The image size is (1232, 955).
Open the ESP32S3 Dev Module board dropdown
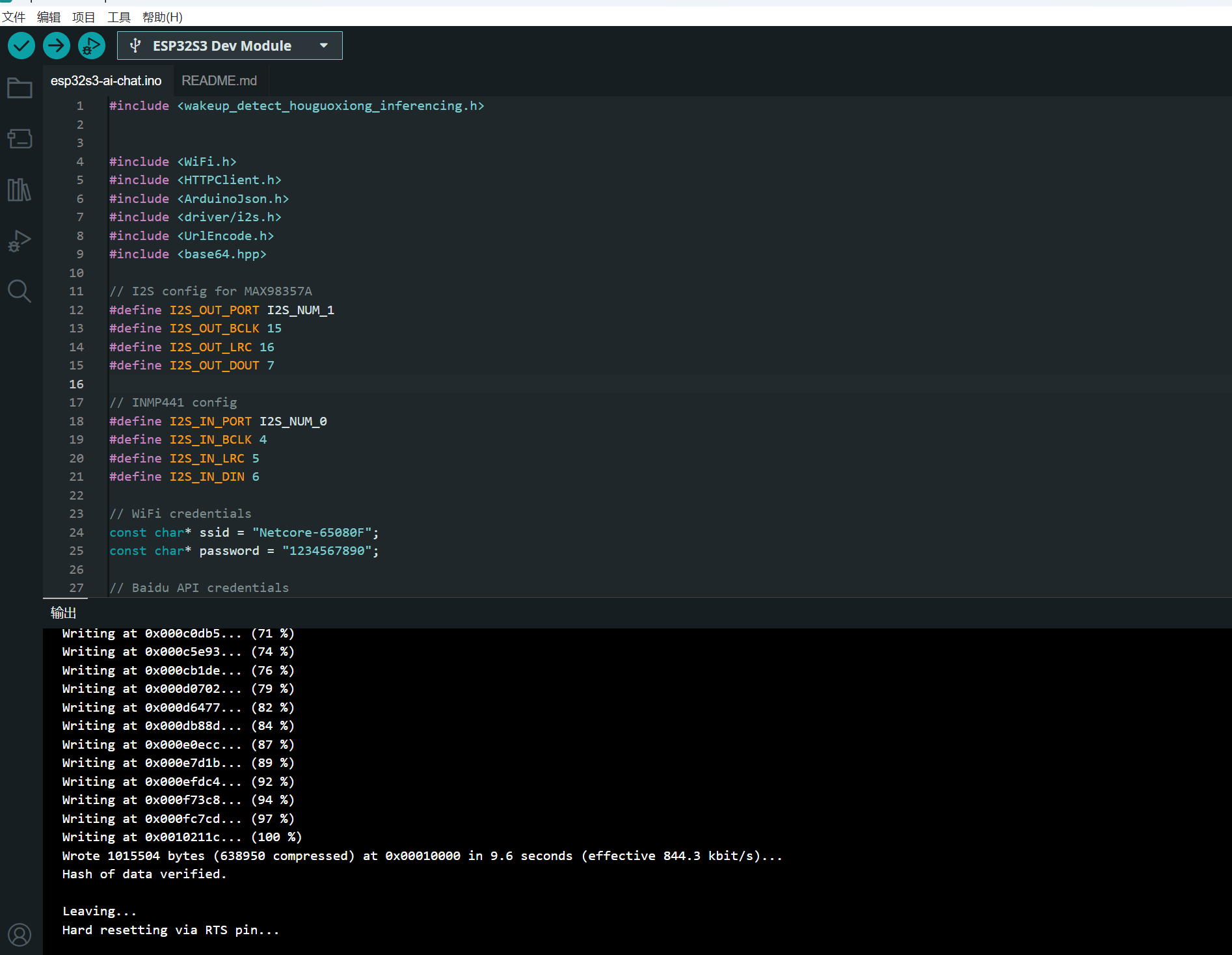tap(230, 46)
